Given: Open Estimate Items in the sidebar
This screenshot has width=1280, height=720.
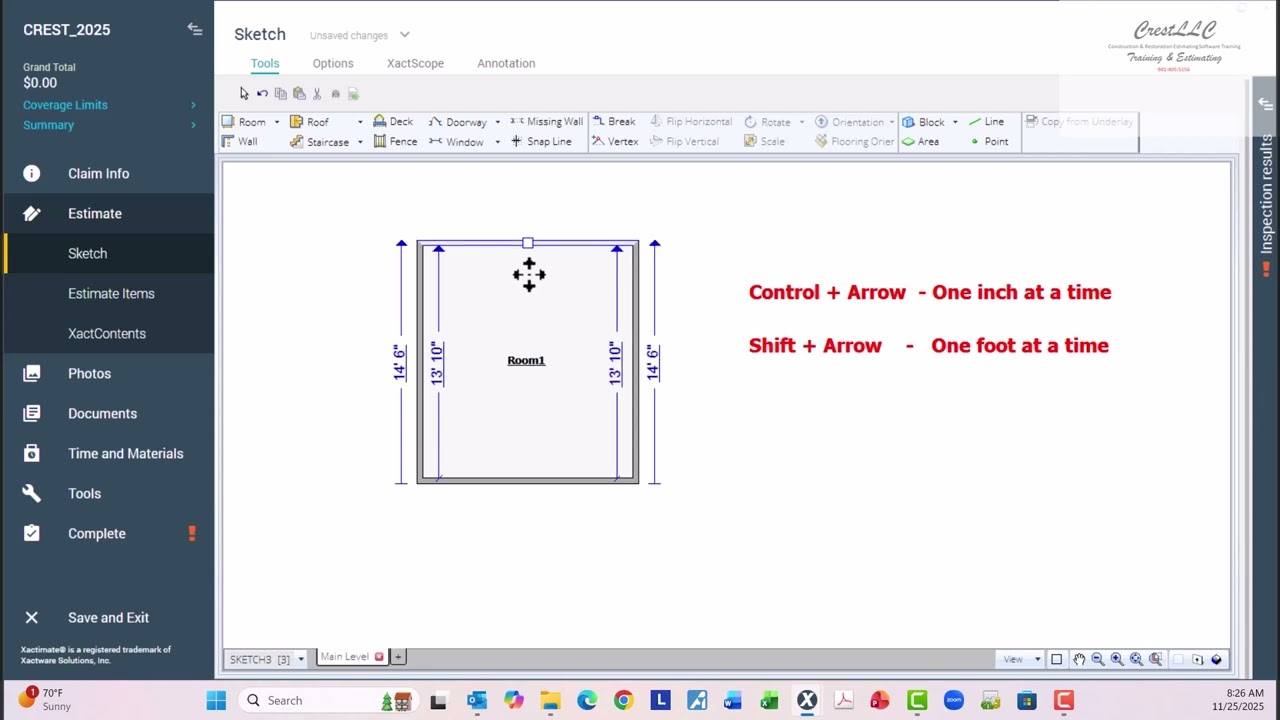Looking at the screenshot, I should click(x=109, y=293).
